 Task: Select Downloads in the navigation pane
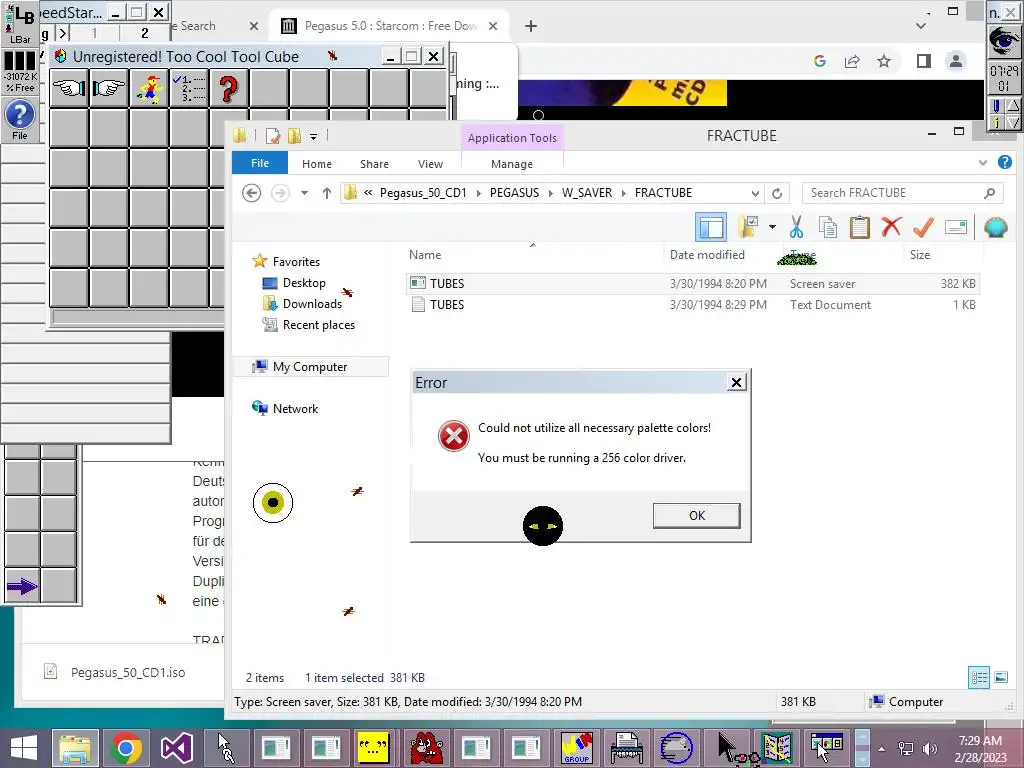312,304
